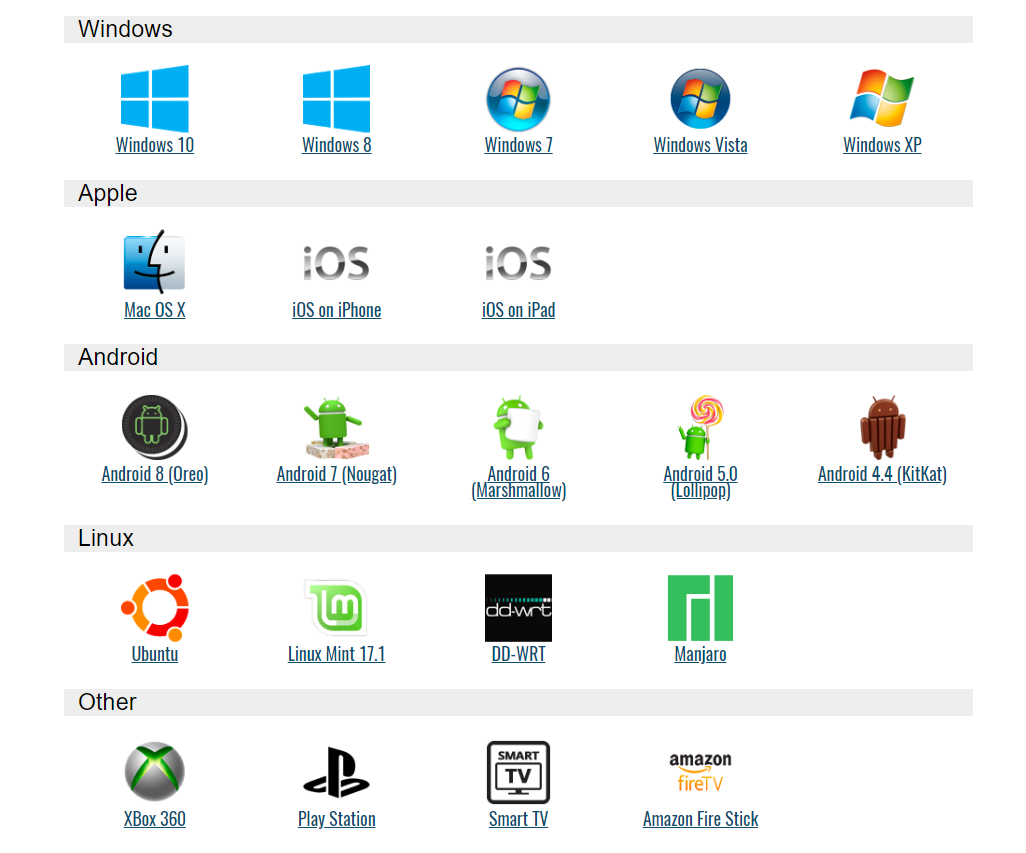Image resolution: width=1026 pixels, height=853 pixels.
Task: Click the Android Lollipop icon
Action: (x=700, y=427)
